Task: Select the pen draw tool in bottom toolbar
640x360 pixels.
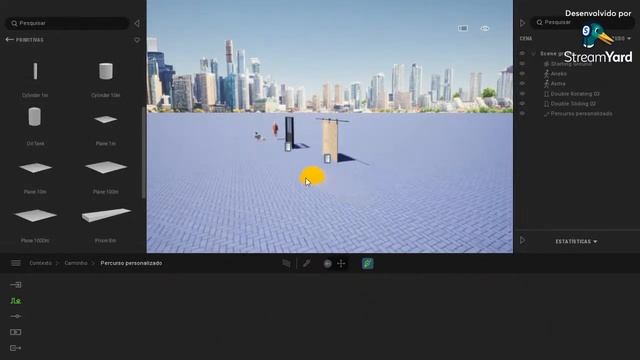Action: [307, 264]
